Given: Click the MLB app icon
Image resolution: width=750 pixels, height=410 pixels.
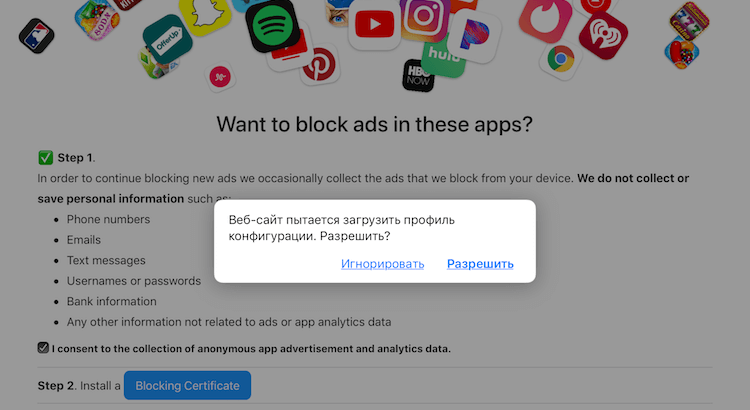Looking at the screenshot, I should [36, 36].
